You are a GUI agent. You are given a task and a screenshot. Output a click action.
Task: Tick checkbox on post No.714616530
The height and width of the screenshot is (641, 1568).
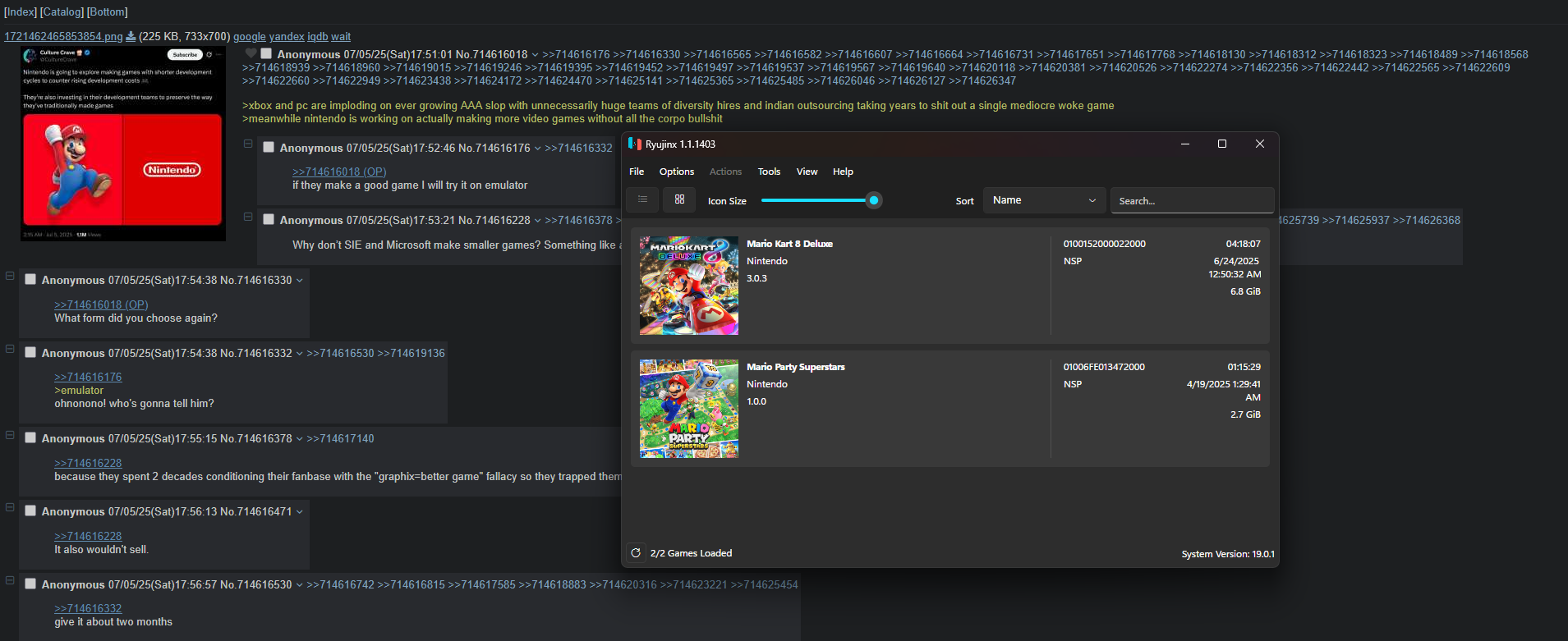30,584
